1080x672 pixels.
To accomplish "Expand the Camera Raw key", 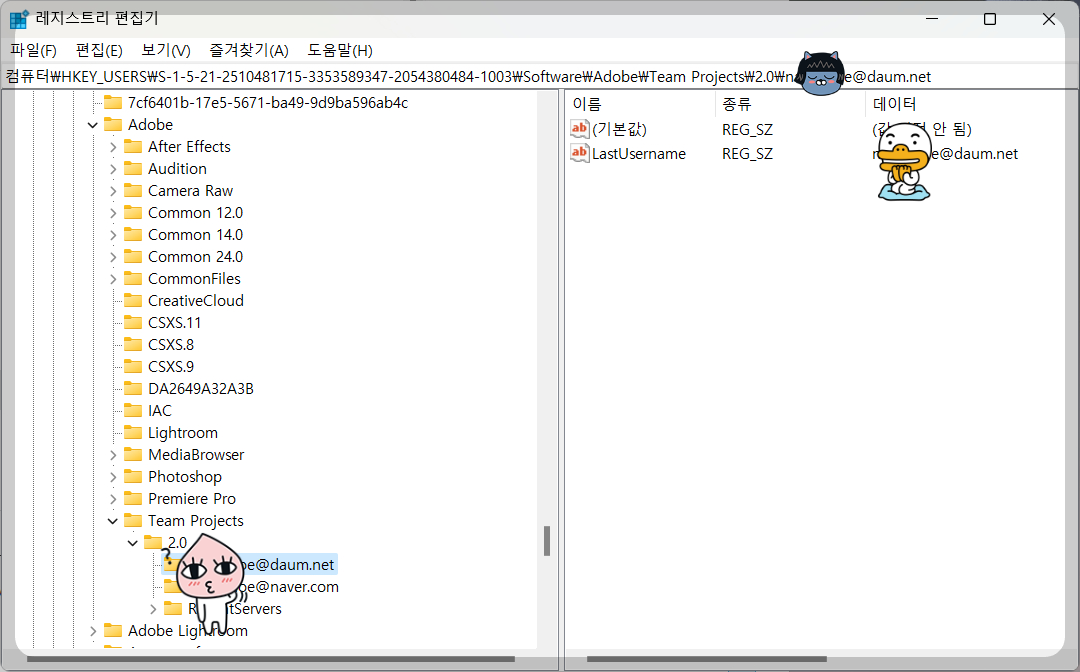I will [x=113, y=191].
